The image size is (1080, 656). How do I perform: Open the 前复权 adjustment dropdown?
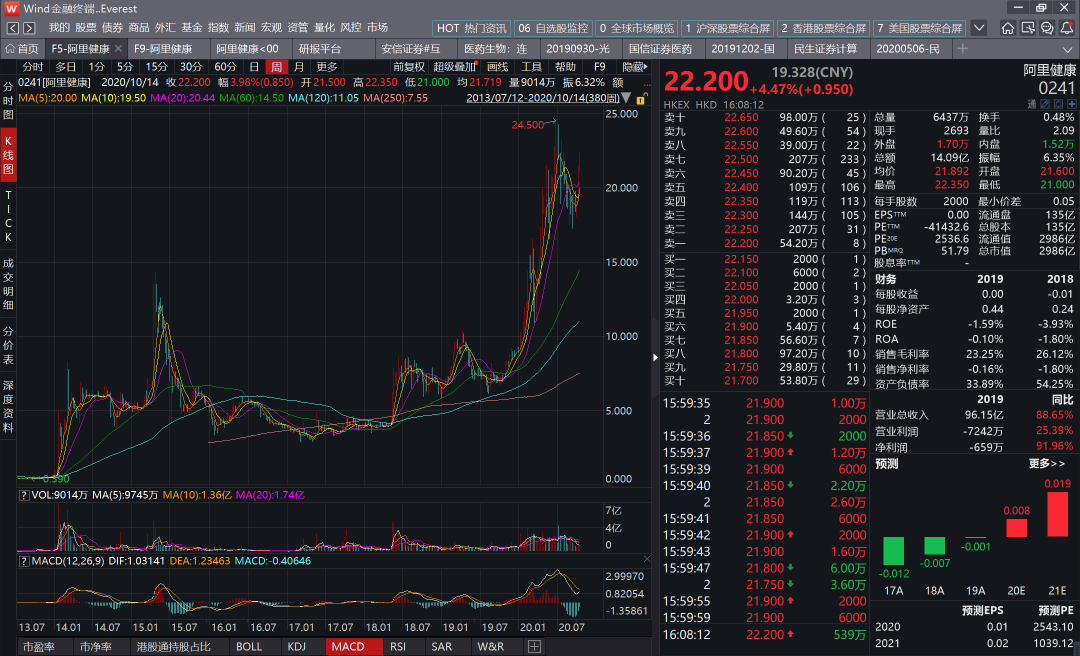409,67
